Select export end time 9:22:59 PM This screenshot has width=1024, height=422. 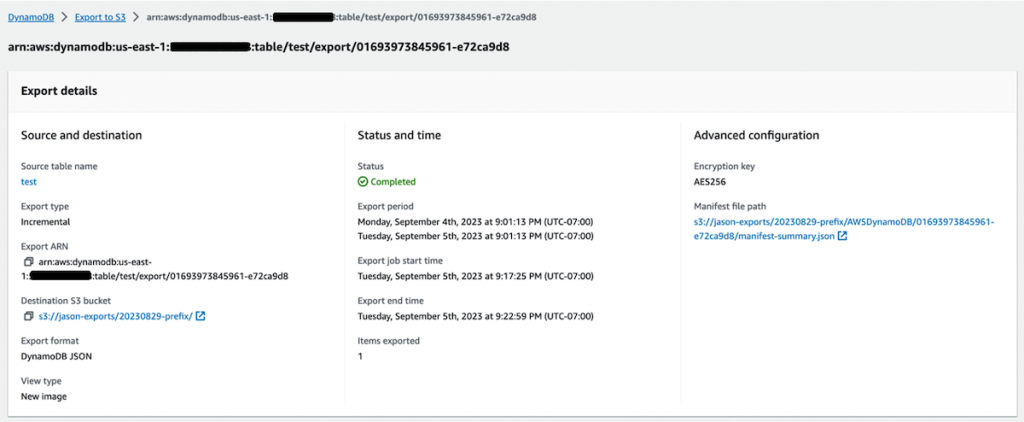point(475,317)
